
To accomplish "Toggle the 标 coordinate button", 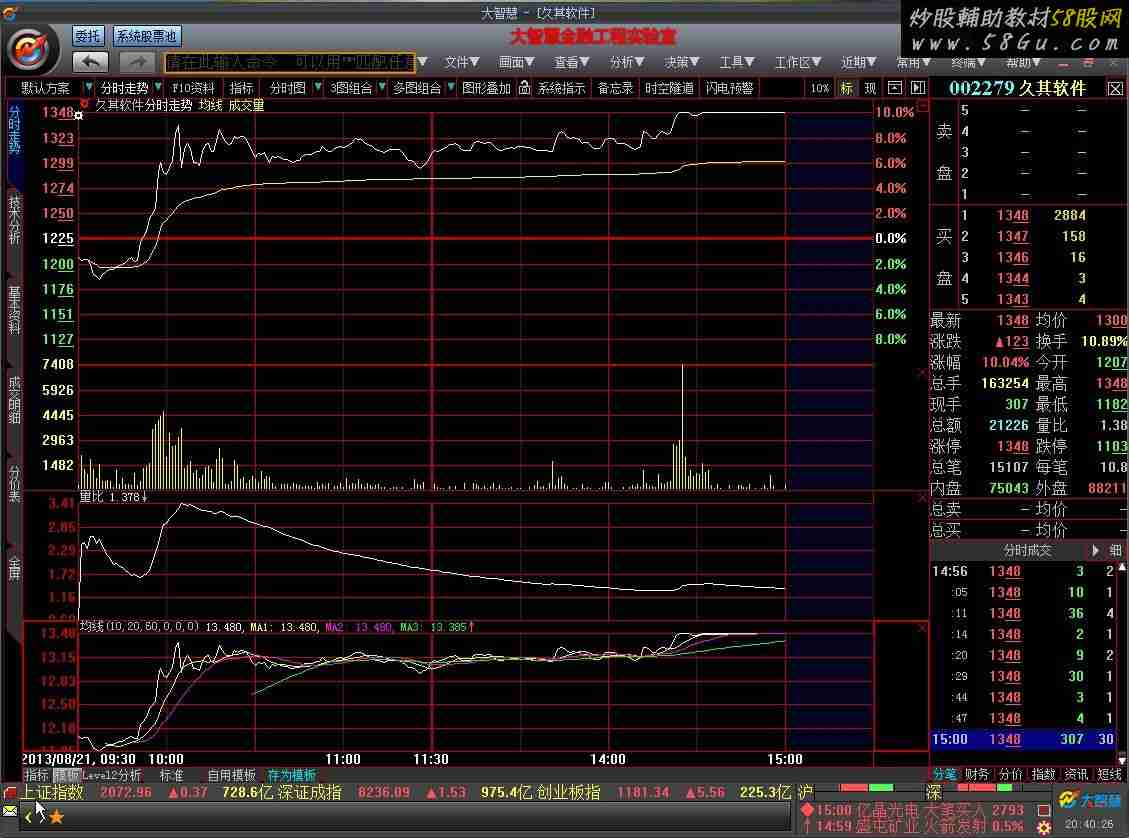I will 847,88.
